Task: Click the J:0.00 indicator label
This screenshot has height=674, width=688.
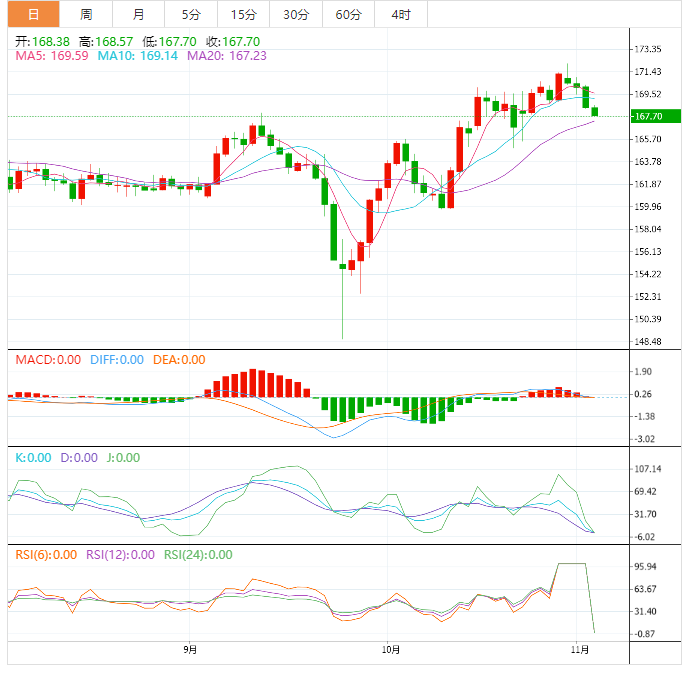Action: coord(123,458)
